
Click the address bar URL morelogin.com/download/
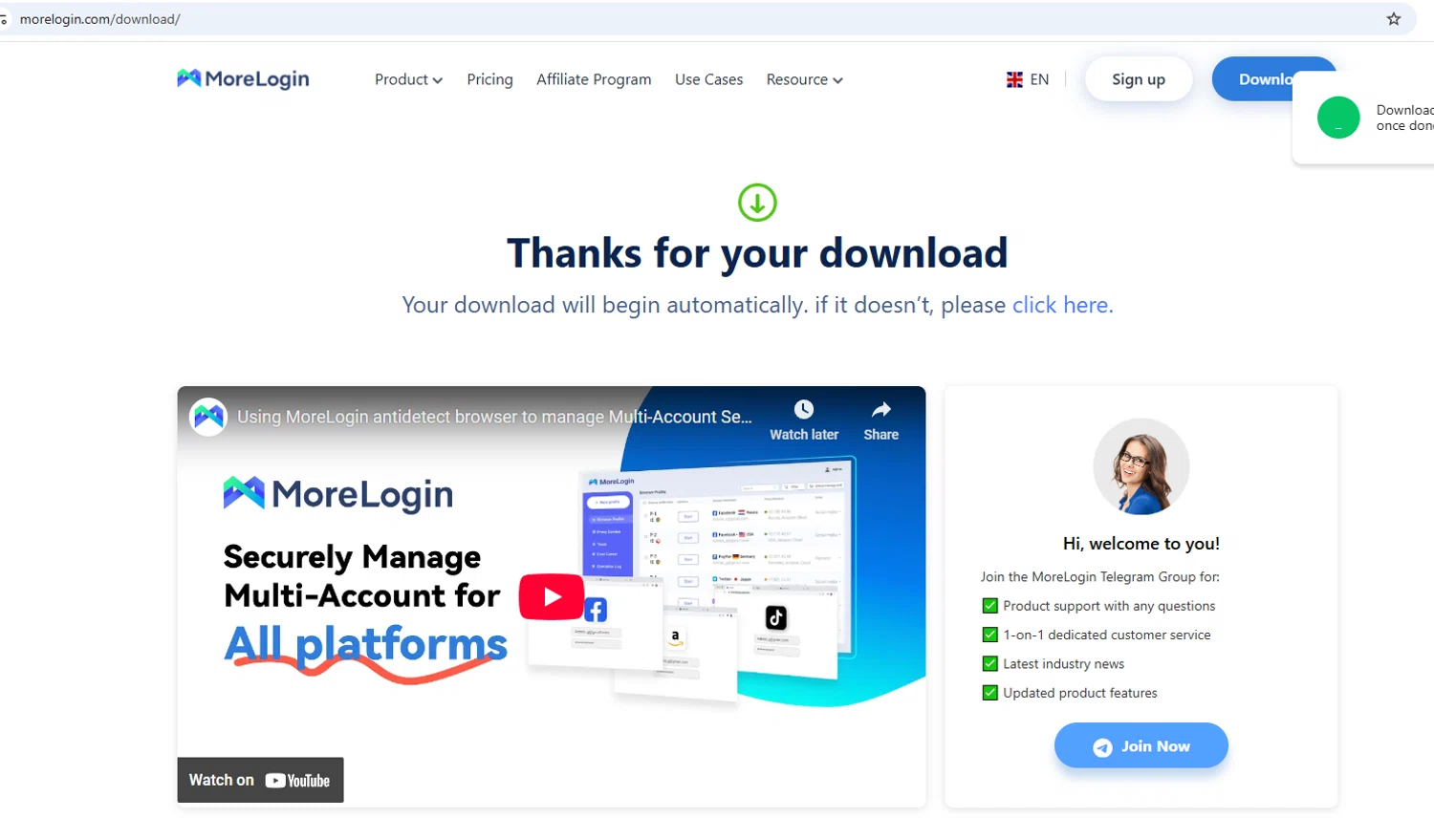(99, 19)
